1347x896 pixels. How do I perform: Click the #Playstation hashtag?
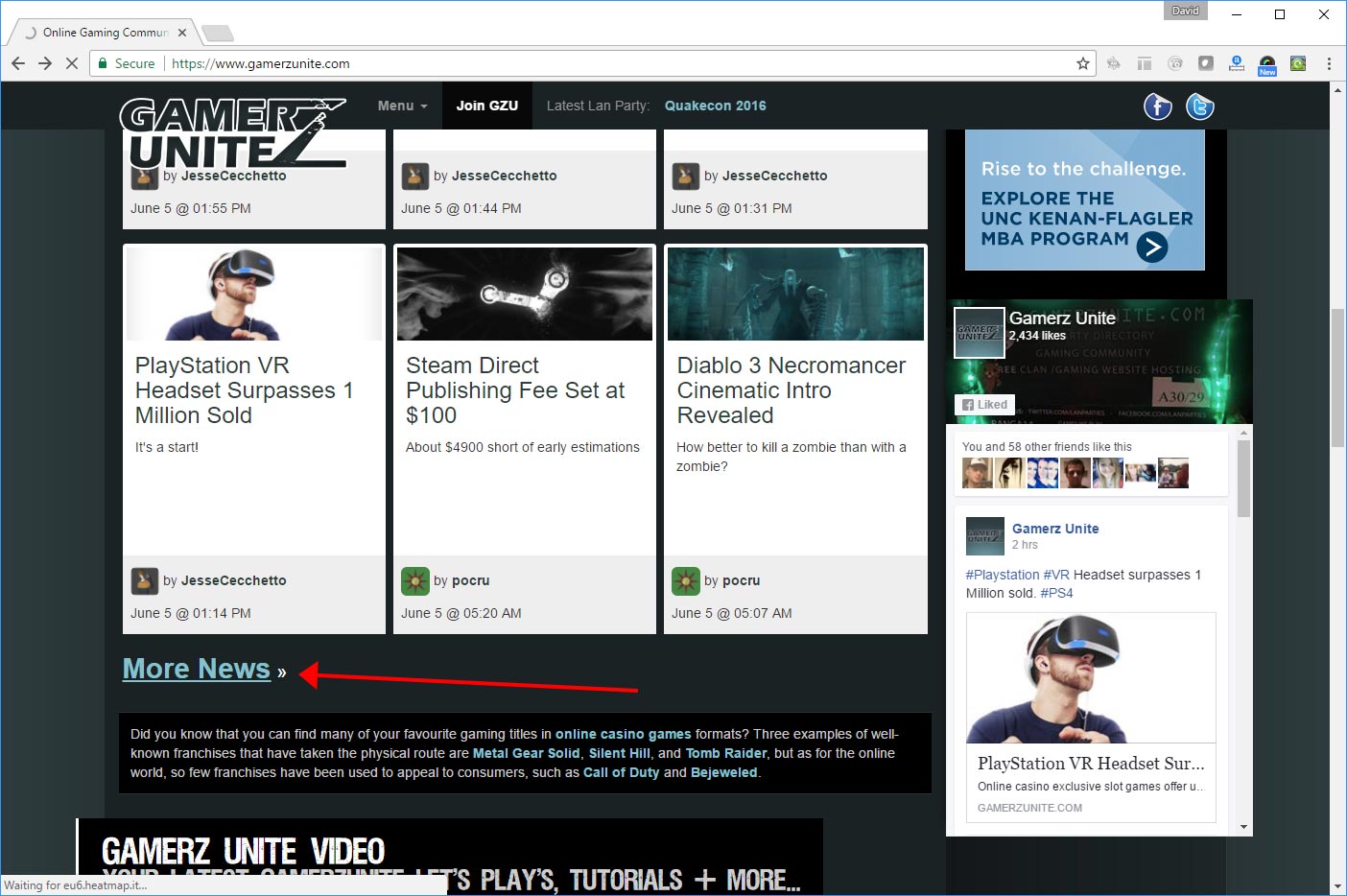coord(1003,575)
